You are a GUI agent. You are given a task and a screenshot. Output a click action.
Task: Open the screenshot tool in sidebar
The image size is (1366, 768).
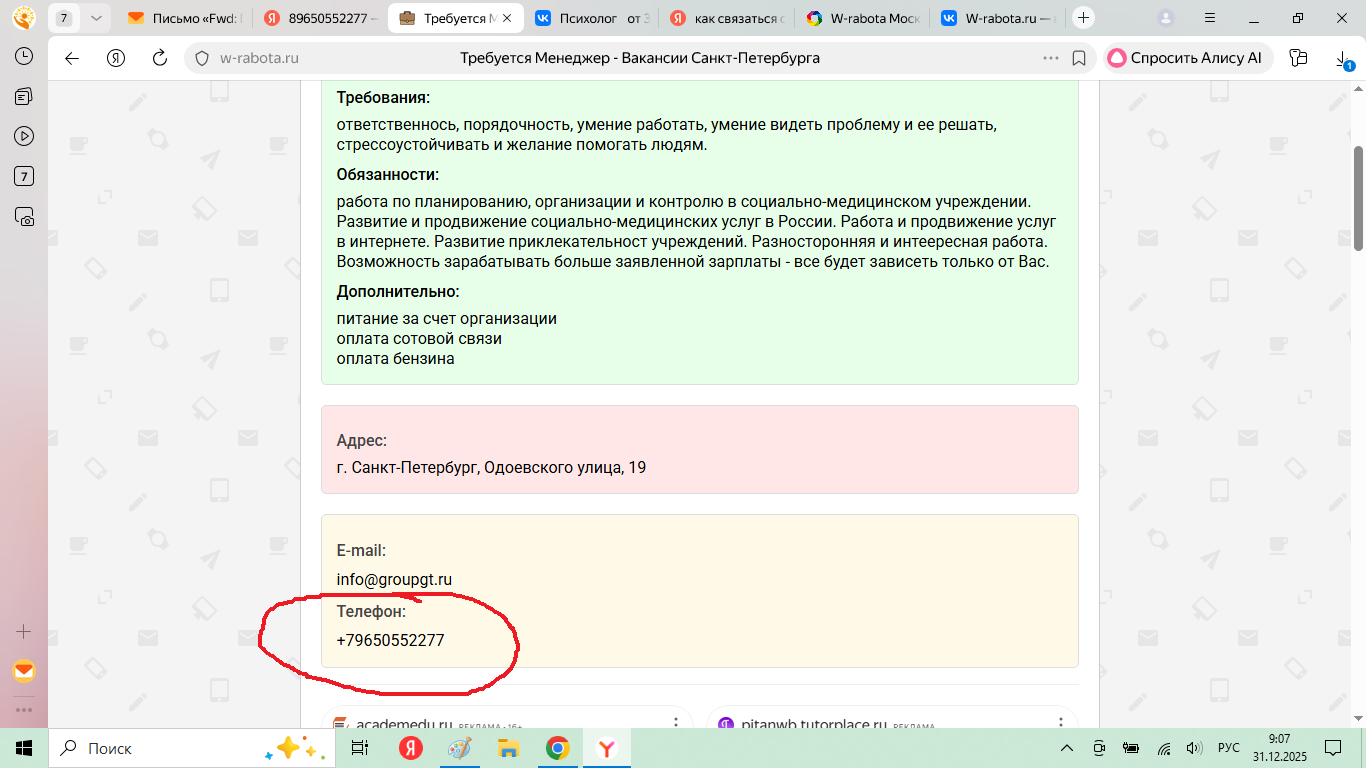point(24,216)
